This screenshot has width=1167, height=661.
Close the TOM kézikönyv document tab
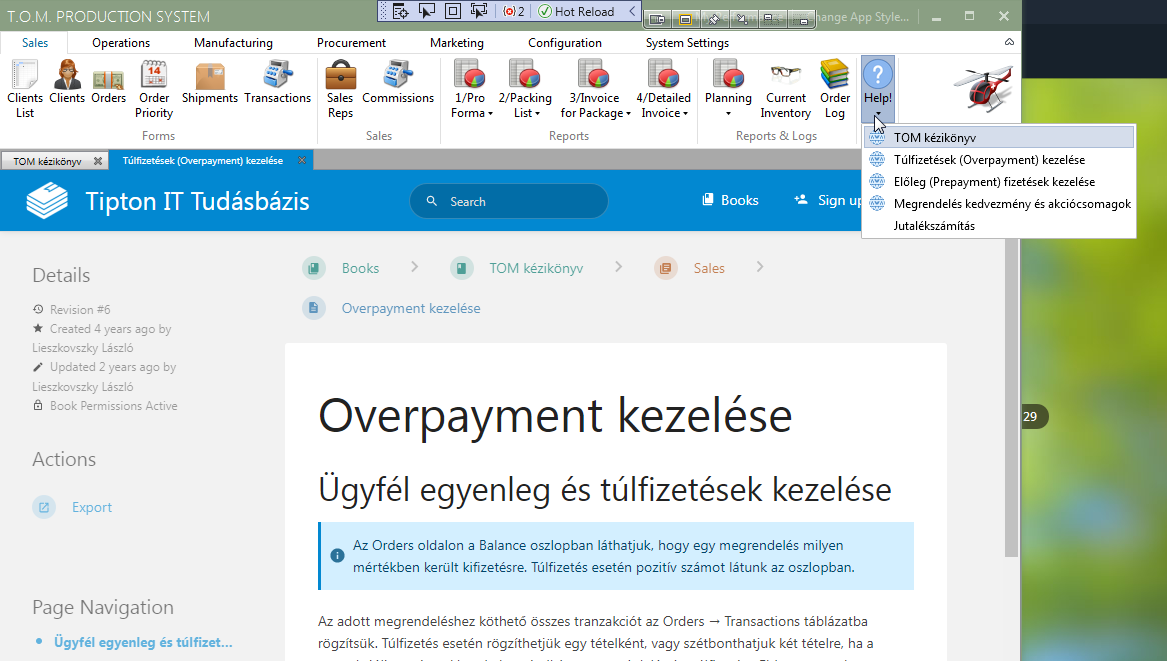point(97,161)
